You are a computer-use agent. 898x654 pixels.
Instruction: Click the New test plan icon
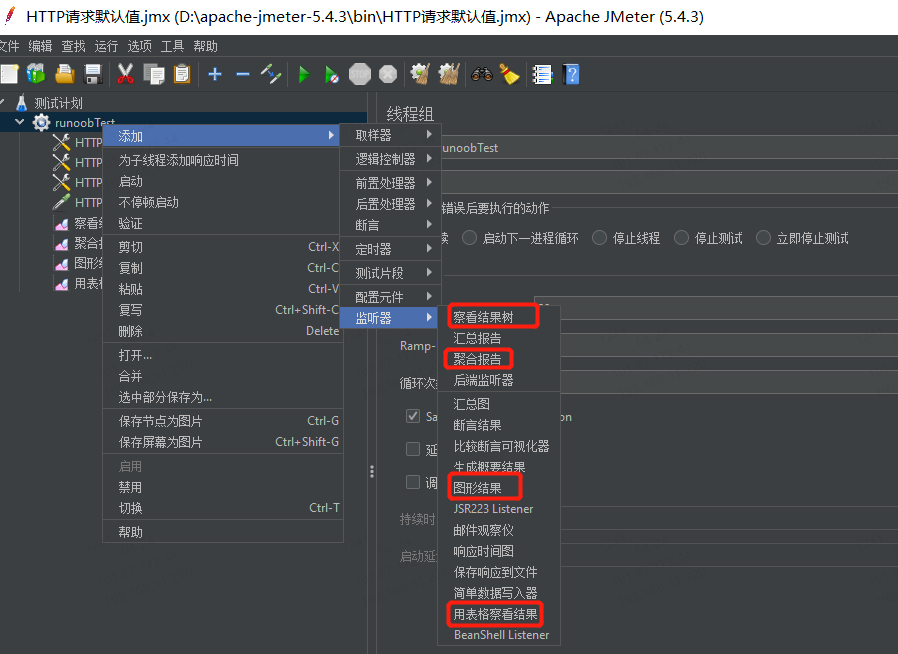point(9,74)
